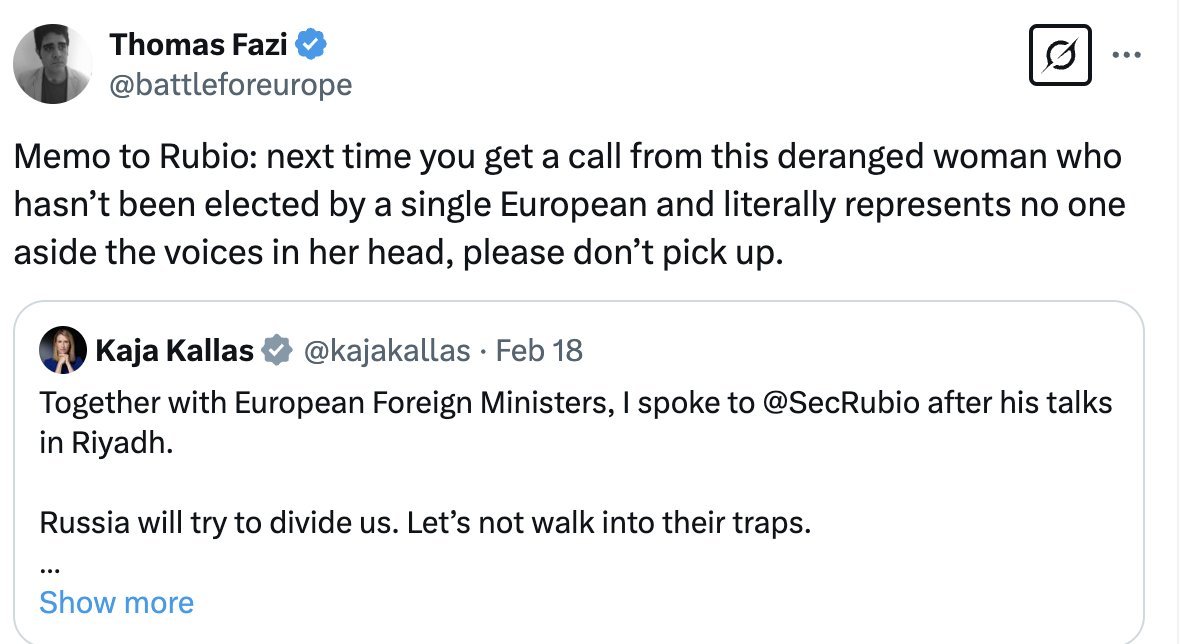Screen dimensions: 1180x644
Task: Click the Kaja Kallas name in quote
Action: pyautogui.click(x=174, y=351)
